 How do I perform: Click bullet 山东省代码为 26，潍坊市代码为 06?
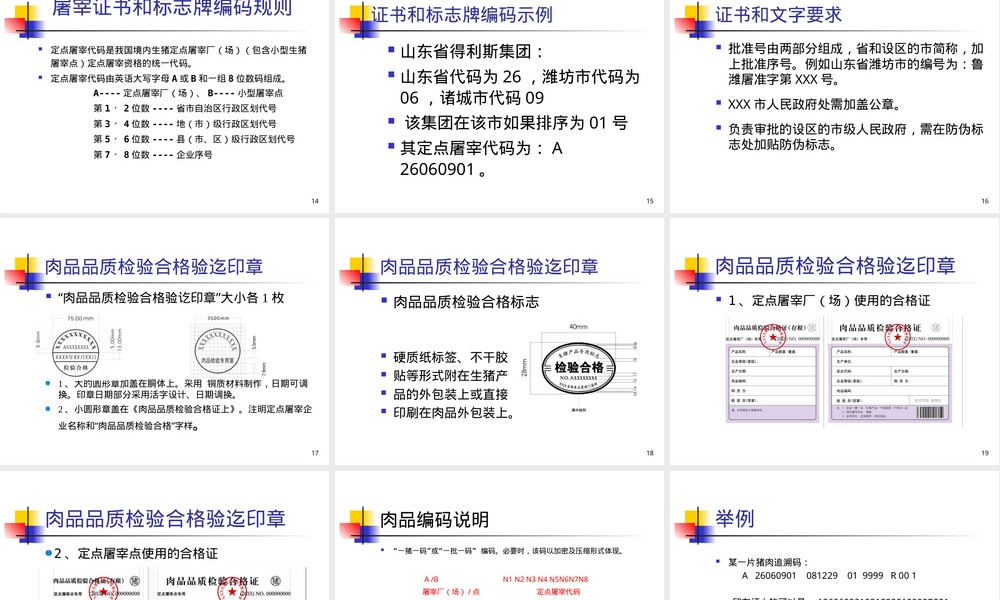click(x=519, y=87)
